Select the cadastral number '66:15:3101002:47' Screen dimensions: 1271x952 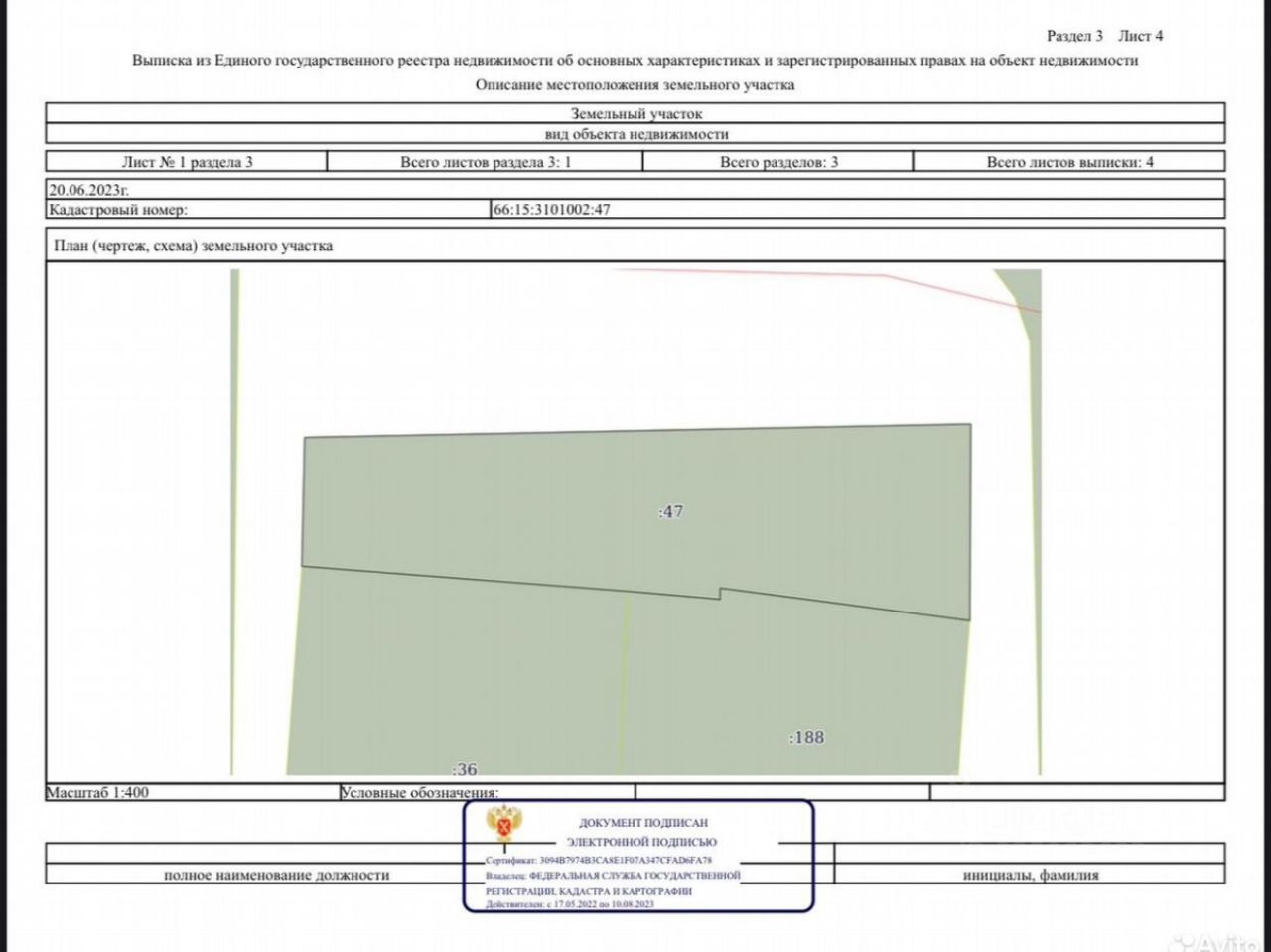click(551, 209)
